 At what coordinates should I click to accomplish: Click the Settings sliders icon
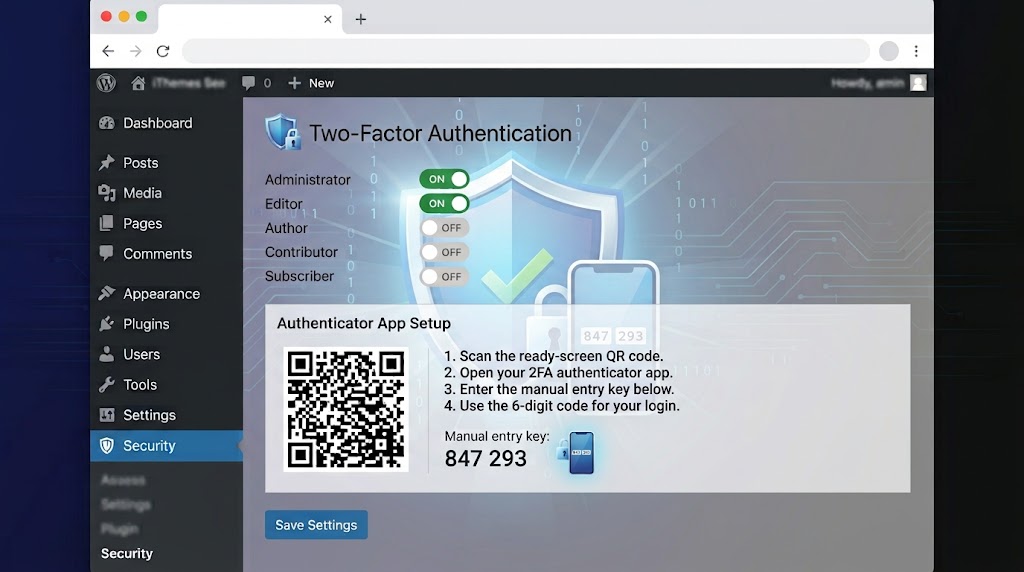(x=106, y=415)
